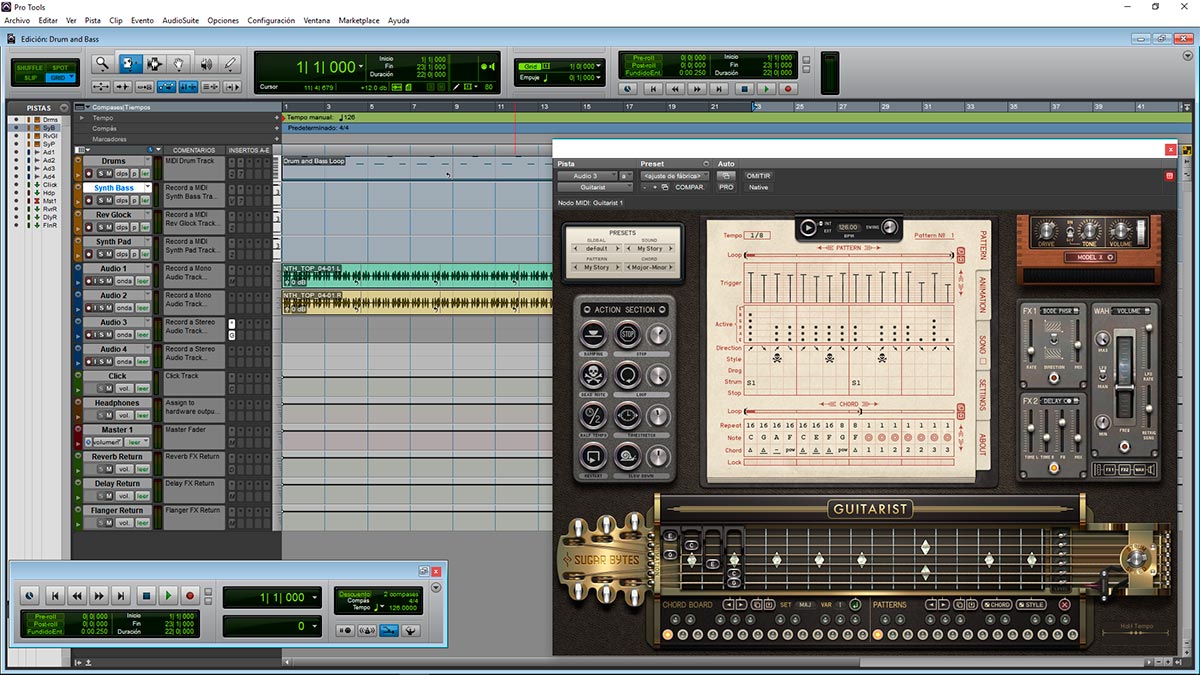Switch to the SETTINGS tab in Guitarist
The width and height of the screenshot is (1200, 675).
(982, 395)
